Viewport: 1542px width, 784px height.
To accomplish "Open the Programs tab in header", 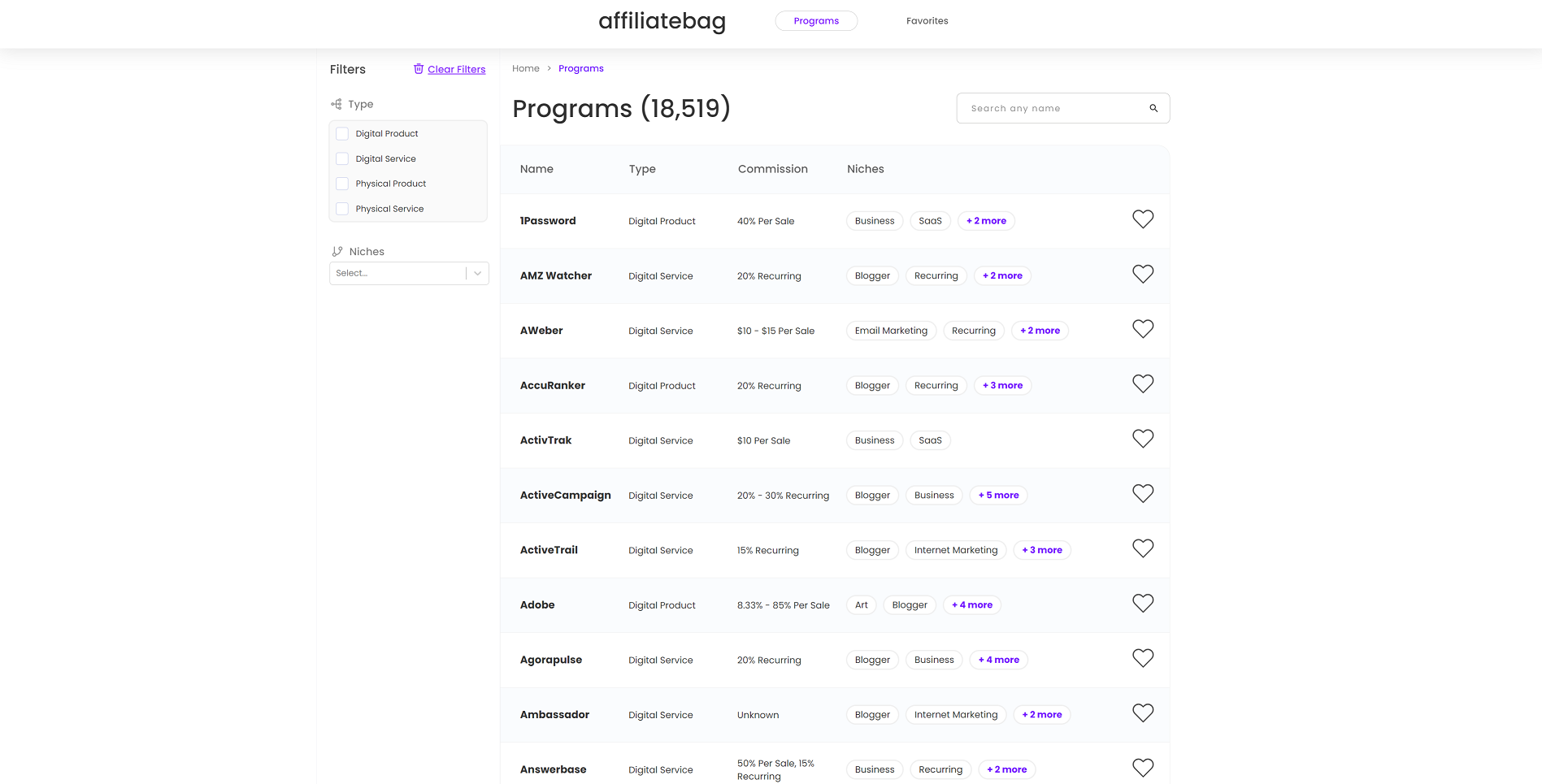I will point(816,21).
